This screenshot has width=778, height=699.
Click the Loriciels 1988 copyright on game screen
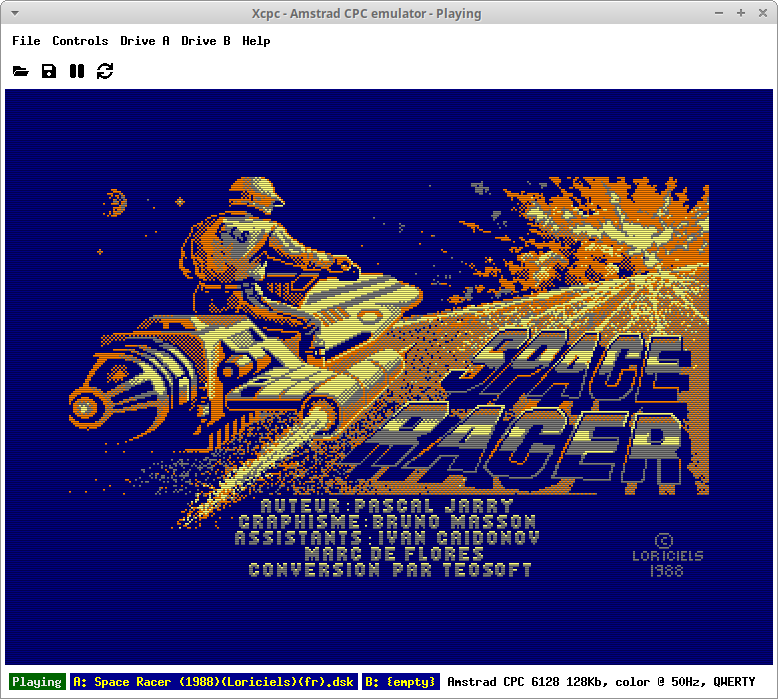tap(667, 555)
